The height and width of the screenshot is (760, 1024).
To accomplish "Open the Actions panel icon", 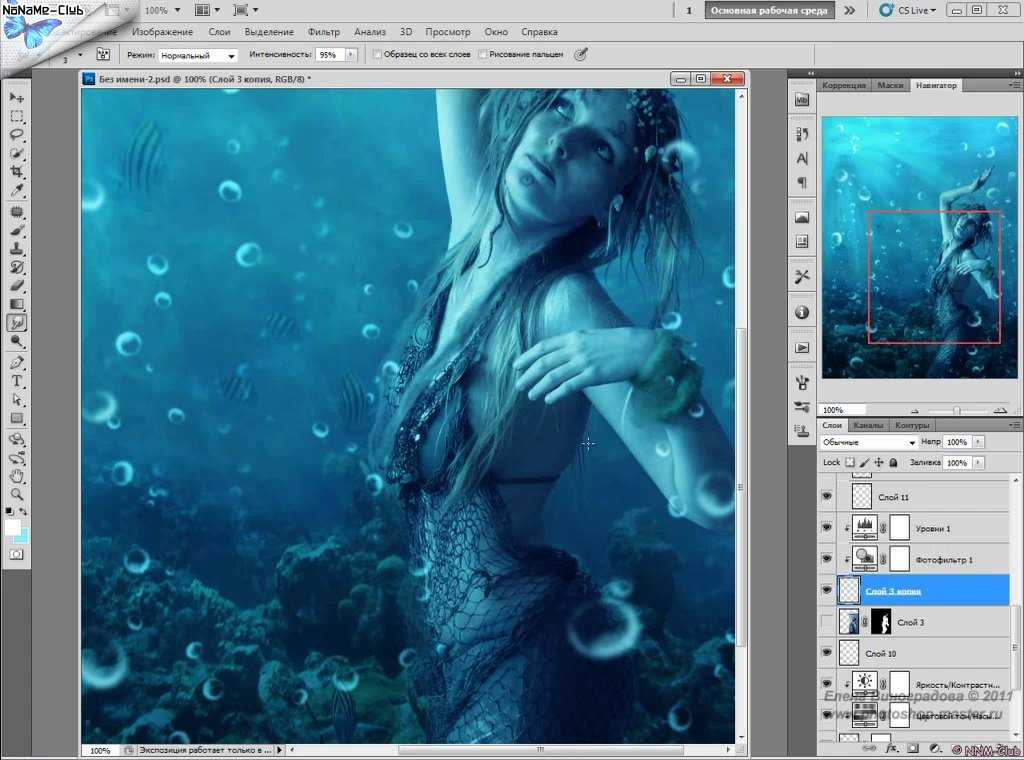I will [x=802, y=348].
